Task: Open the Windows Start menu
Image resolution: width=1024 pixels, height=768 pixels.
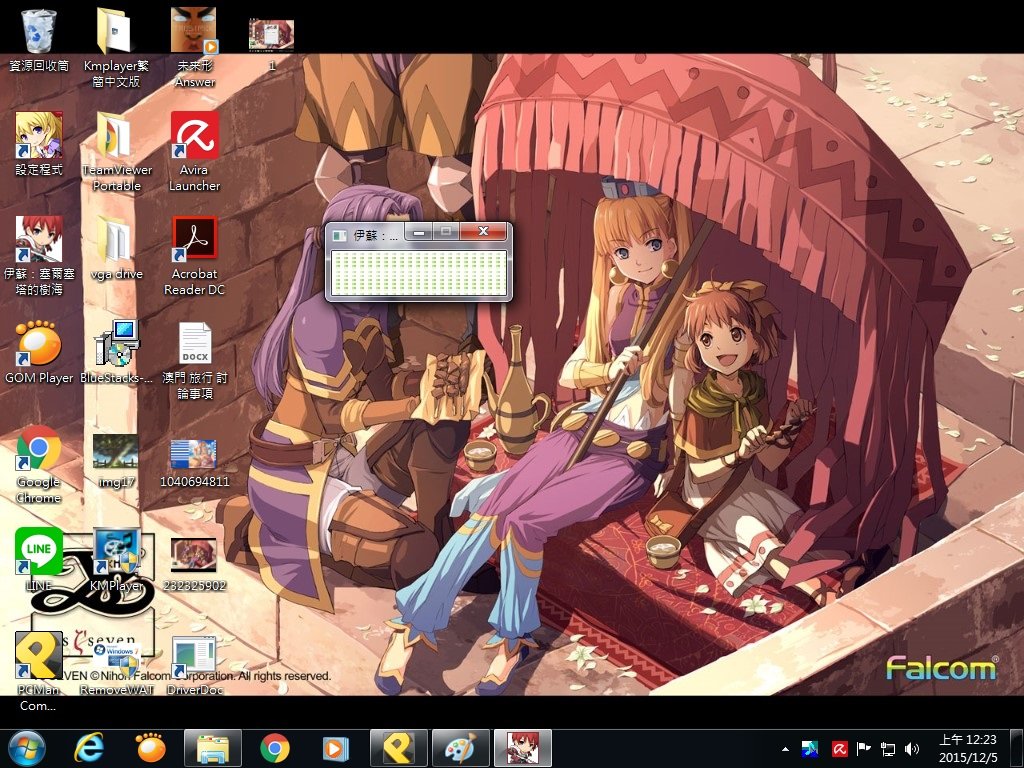Action: pos(27,748)
